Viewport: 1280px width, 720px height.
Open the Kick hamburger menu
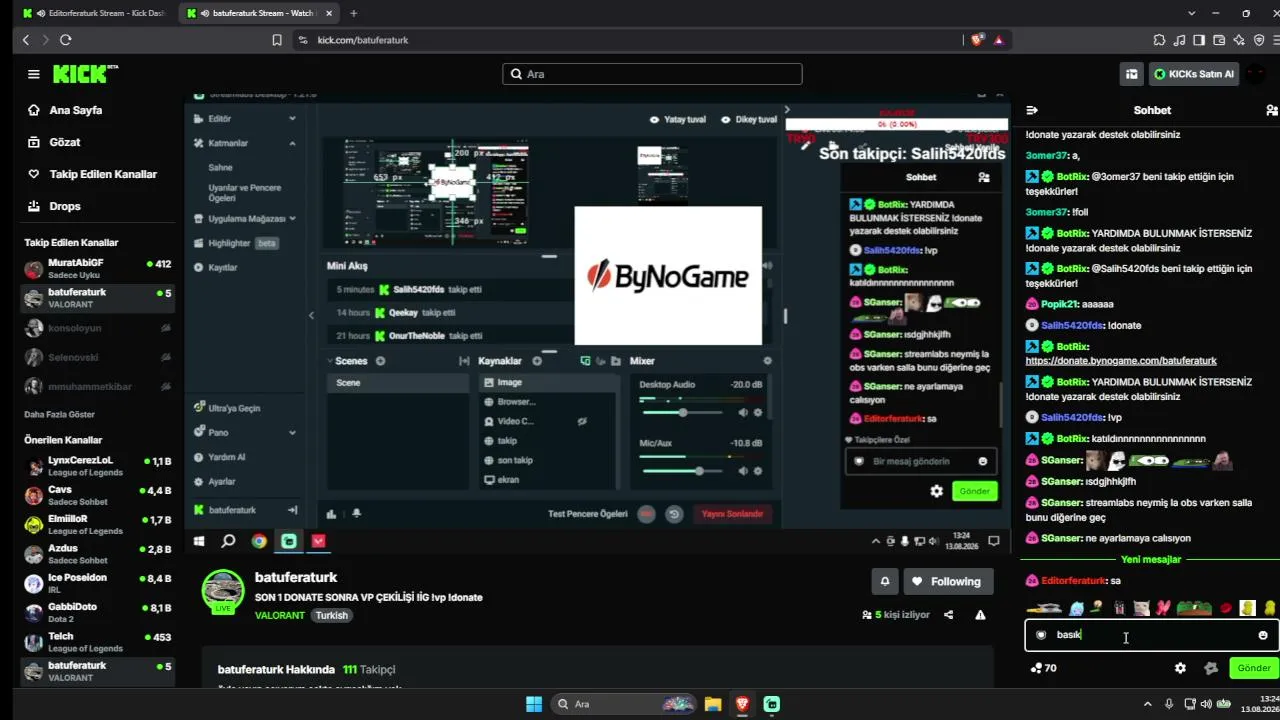34,74
